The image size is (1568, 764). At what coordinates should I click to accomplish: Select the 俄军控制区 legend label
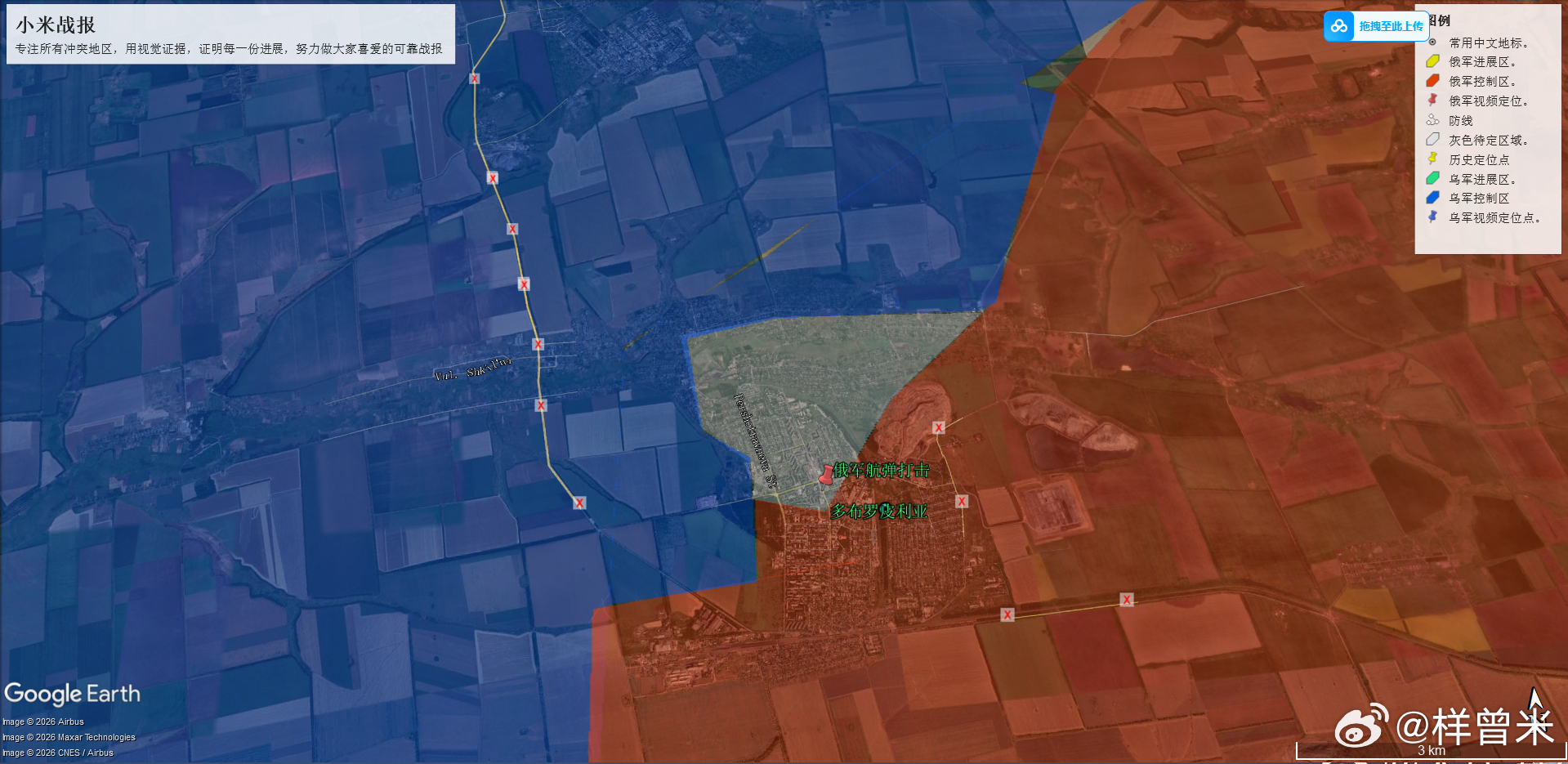[x=1482, y=82]
